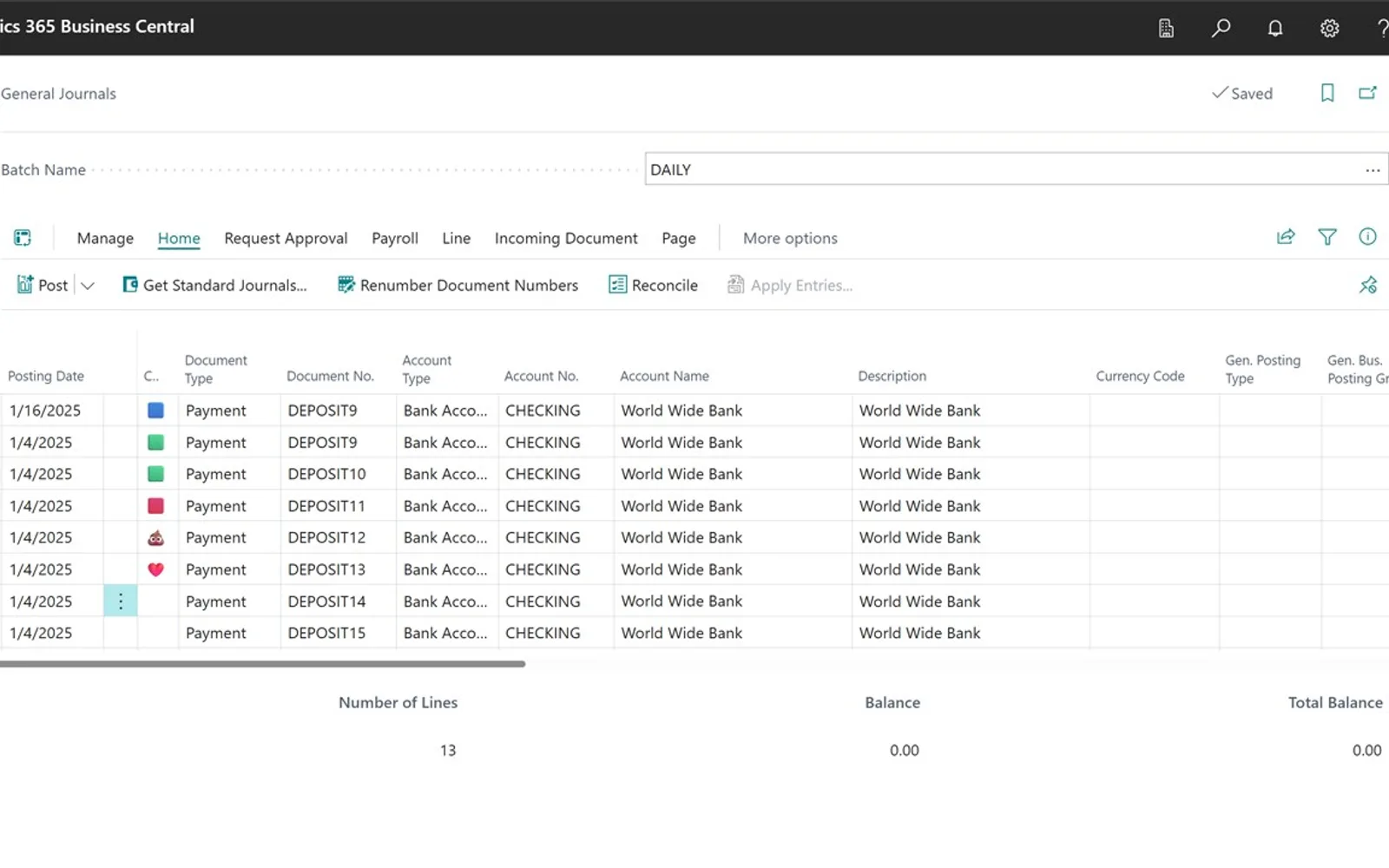Click the Posting Date column header
Image resolution: width=1389 pixels, height=868 pixels.
[46, 376]
